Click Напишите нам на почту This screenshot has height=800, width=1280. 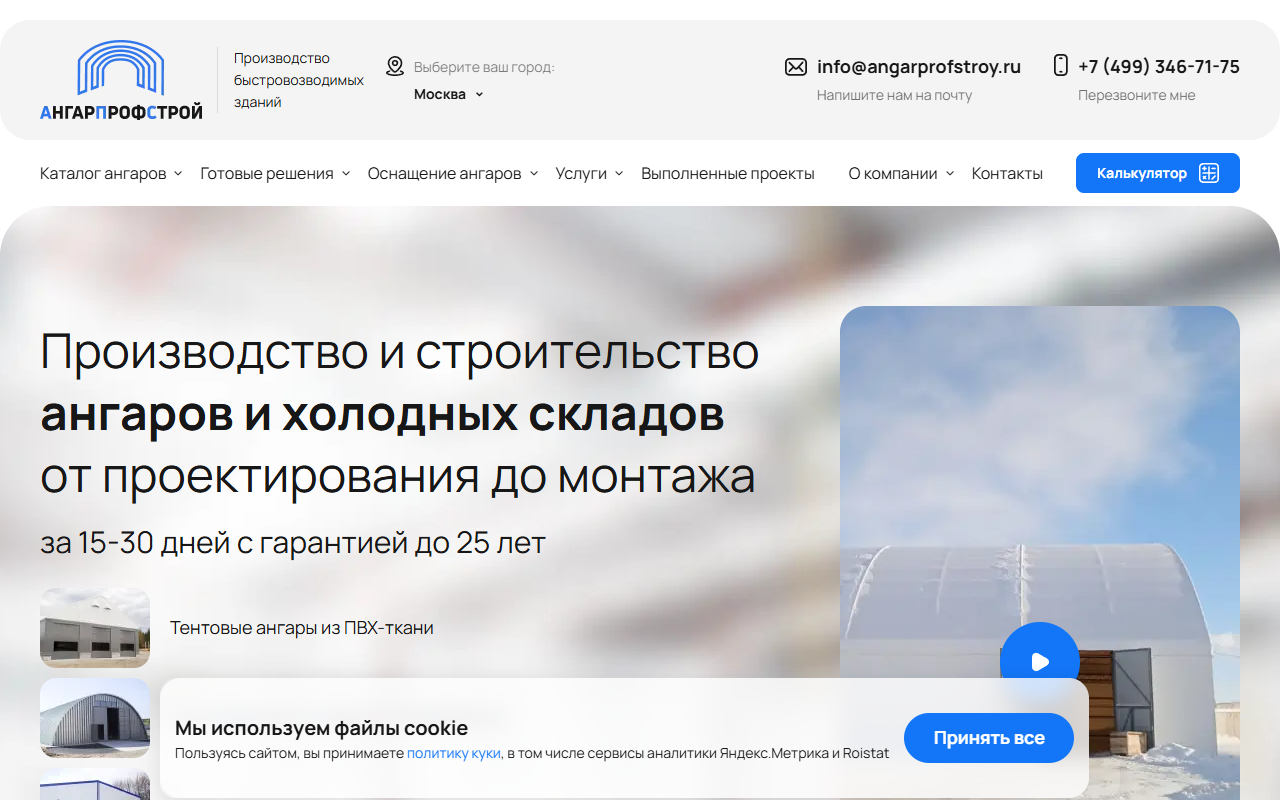click(x=895, y=95)
